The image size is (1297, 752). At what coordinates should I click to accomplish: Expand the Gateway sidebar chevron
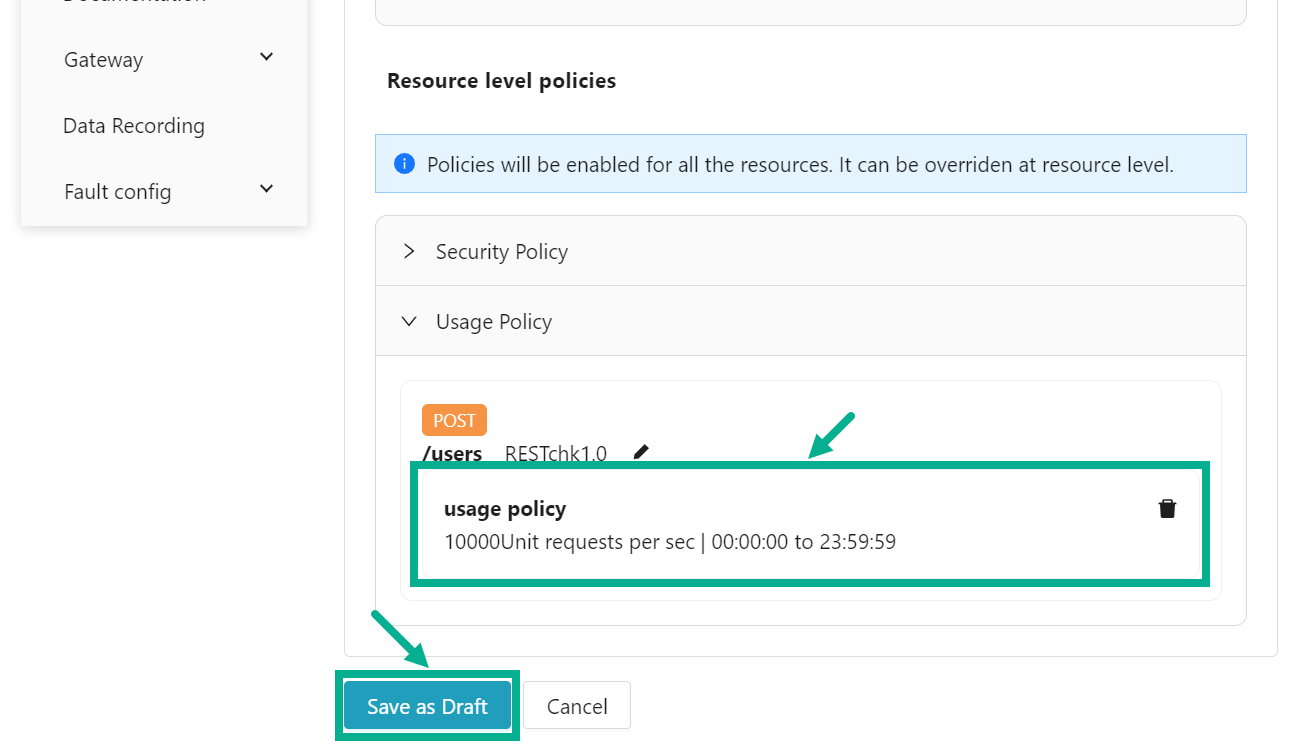[x=266, y=58]
